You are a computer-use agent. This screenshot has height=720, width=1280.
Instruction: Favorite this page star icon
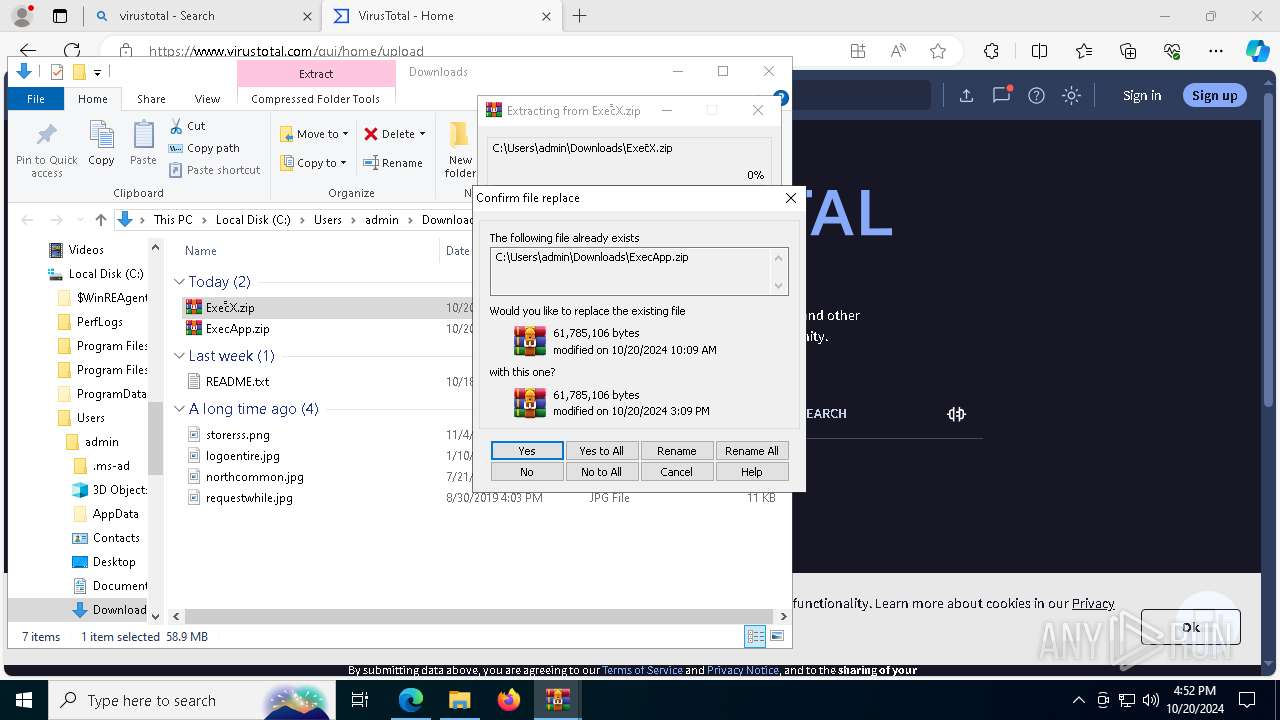pyautogui.click(x=937, y=51)
